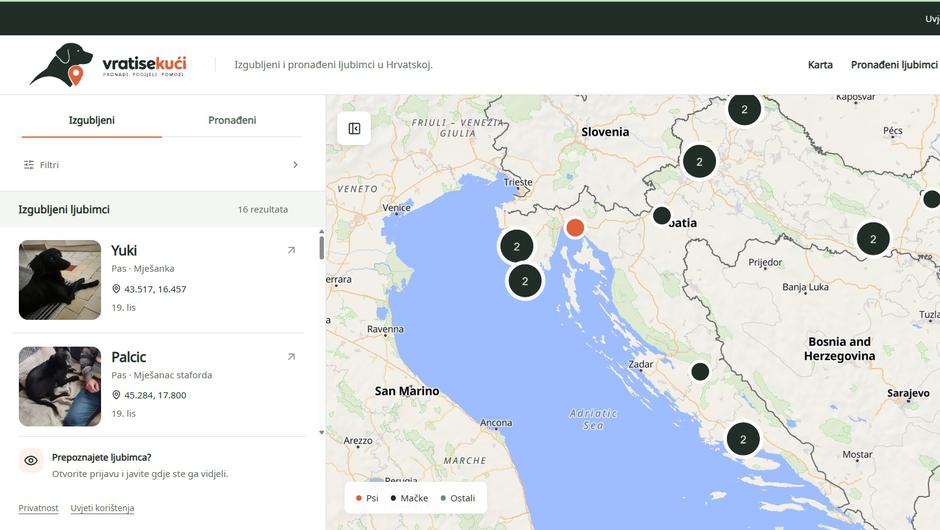
Task: Toggle Mačke legend filter
Action: (409, 498)
